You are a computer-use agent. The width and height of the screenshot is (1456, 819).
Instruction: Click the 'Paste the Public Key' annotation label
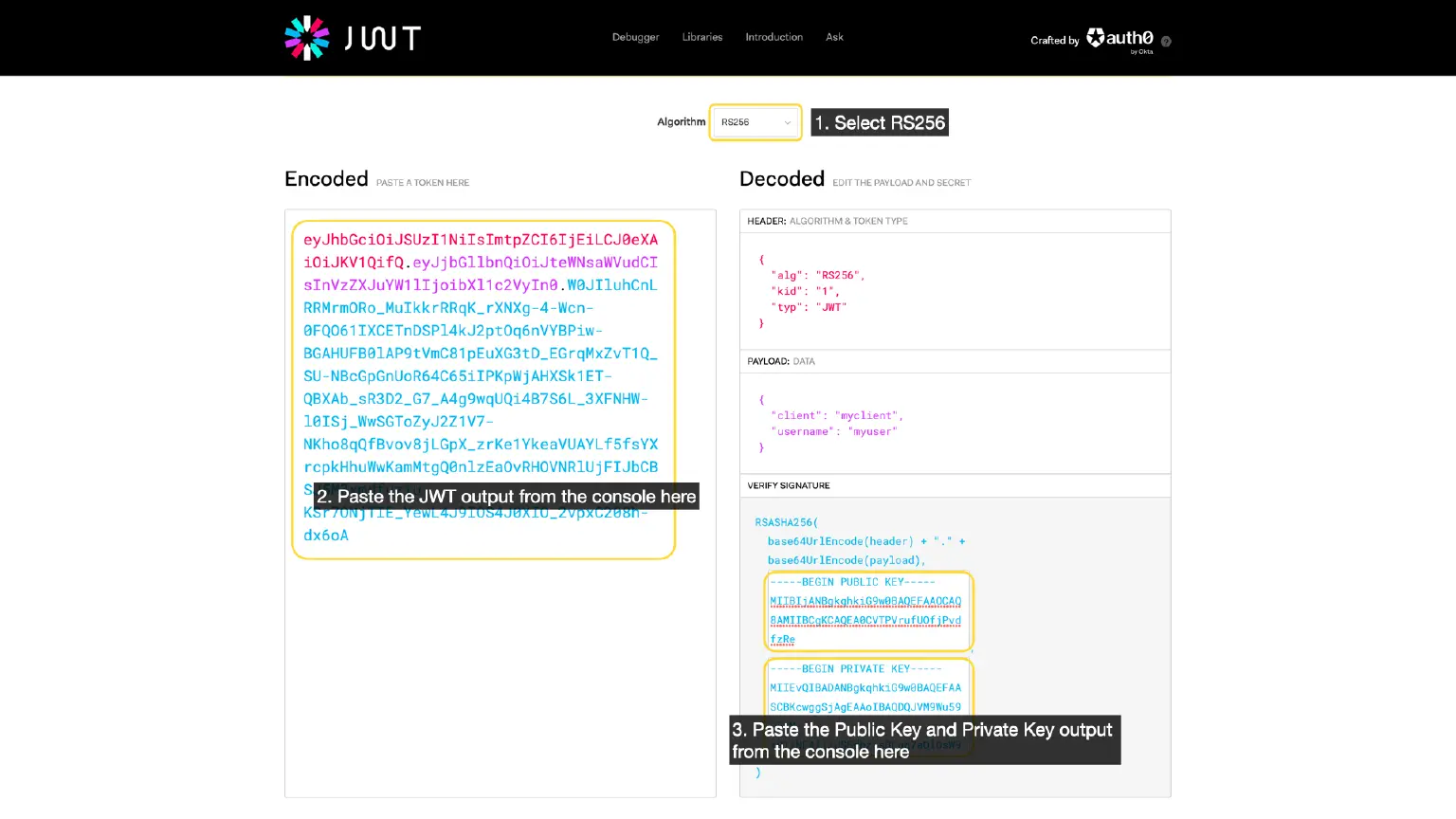[x=923, y=740]
